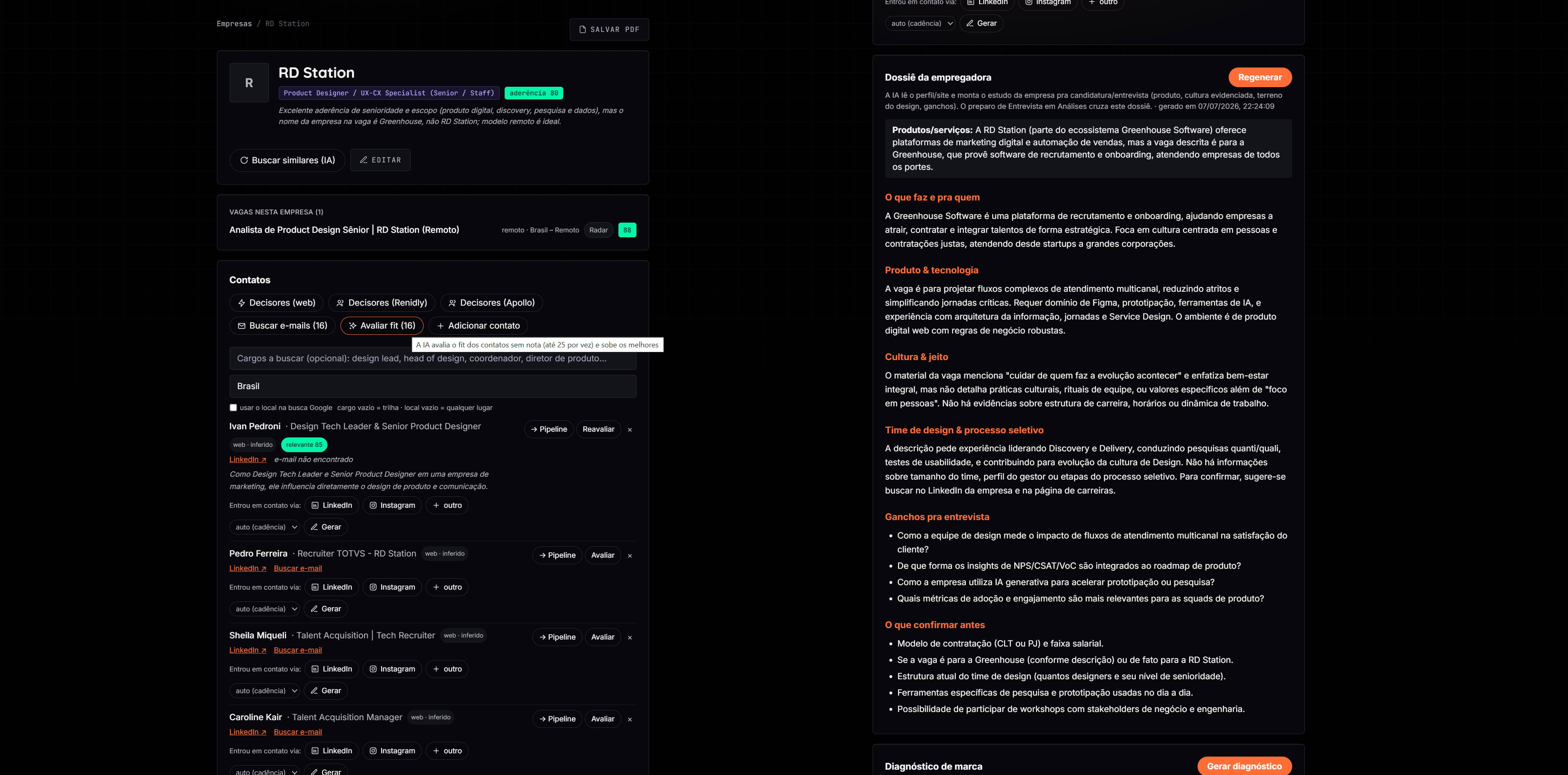Mark Instagram contact channel for Pedro Ferreira
The image size is (1568, 775).
392,588
